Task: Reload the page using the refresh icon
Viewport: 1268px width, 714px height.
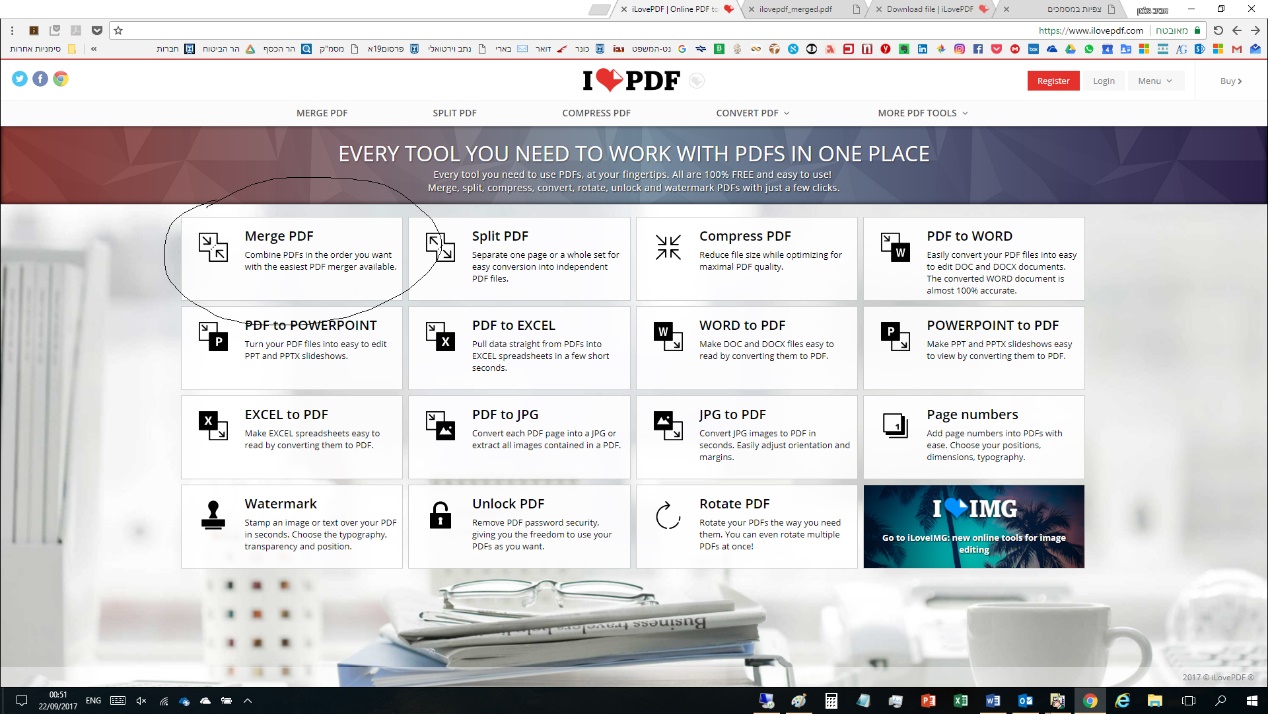Action: tap(1219, 31)
